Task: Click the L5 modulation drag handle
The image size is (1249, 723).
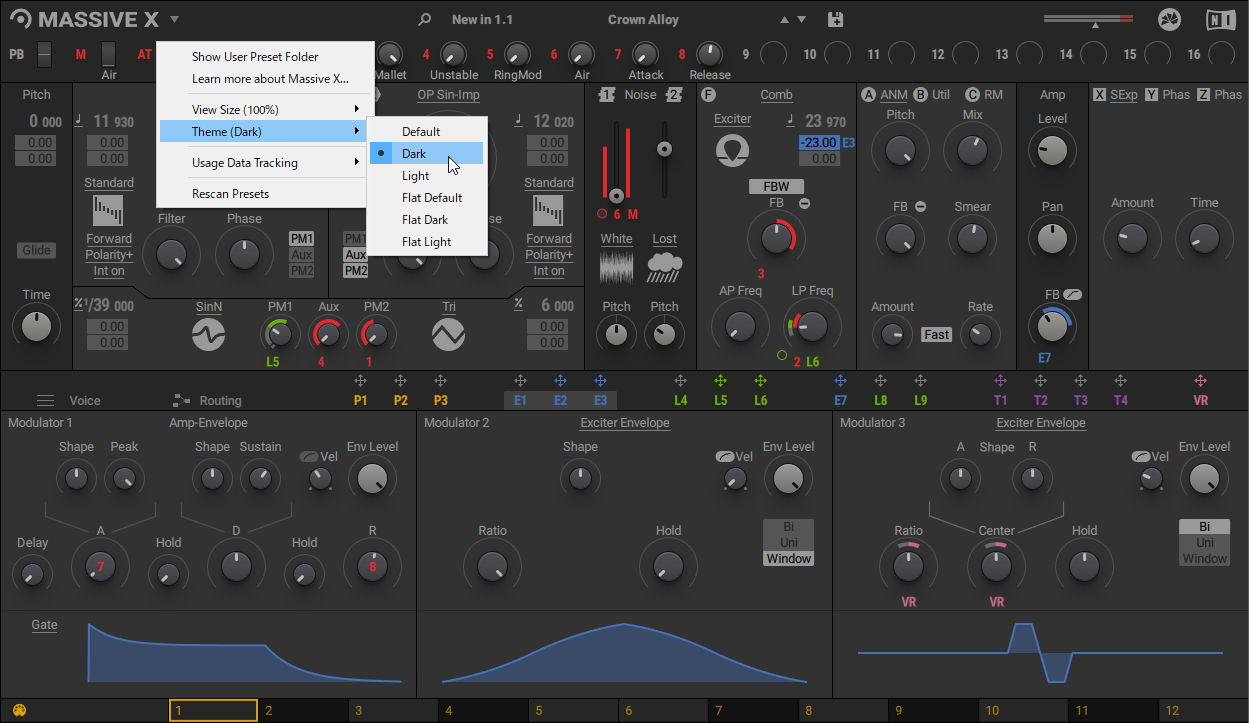Action: (x=720, y=381)
